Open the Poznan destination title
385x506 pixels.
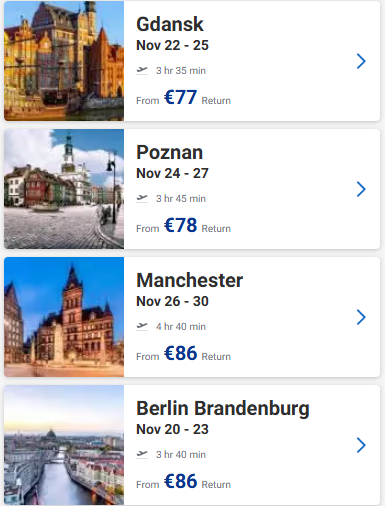coord(169,152)
